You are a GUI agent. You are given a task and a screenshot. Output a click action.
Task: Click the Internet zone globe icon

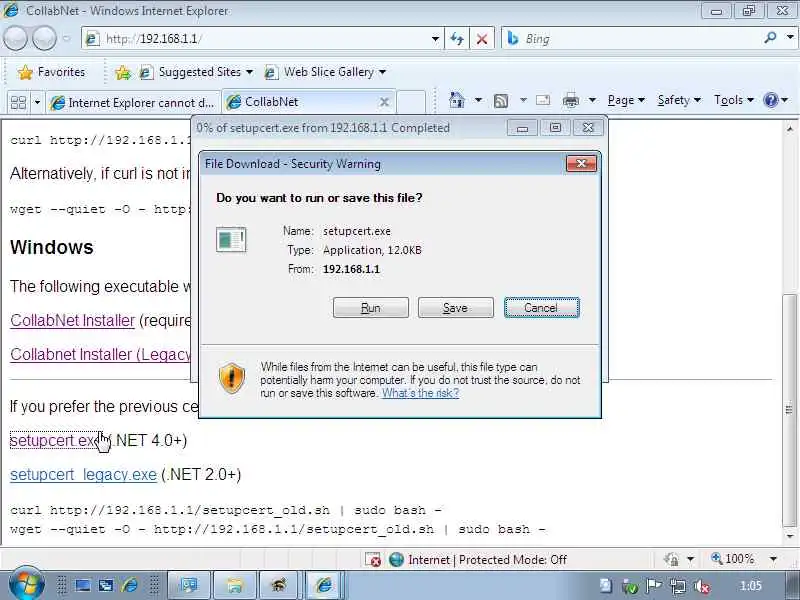click(396, 560)
